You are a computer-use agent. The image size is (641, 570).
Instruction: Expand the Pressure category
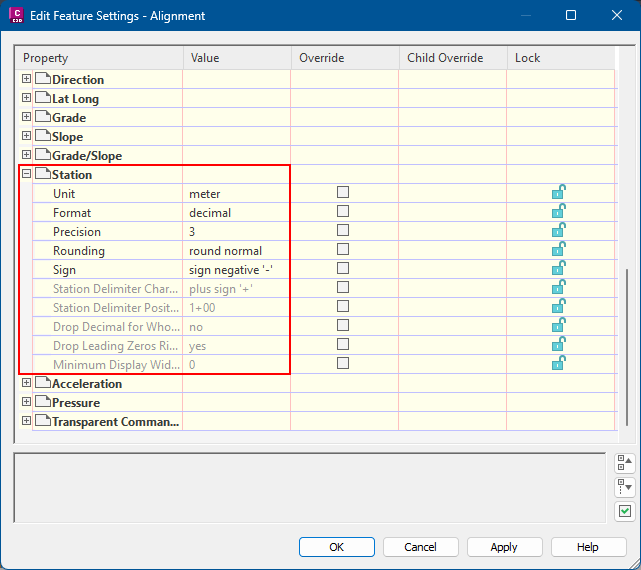point(26,402)
